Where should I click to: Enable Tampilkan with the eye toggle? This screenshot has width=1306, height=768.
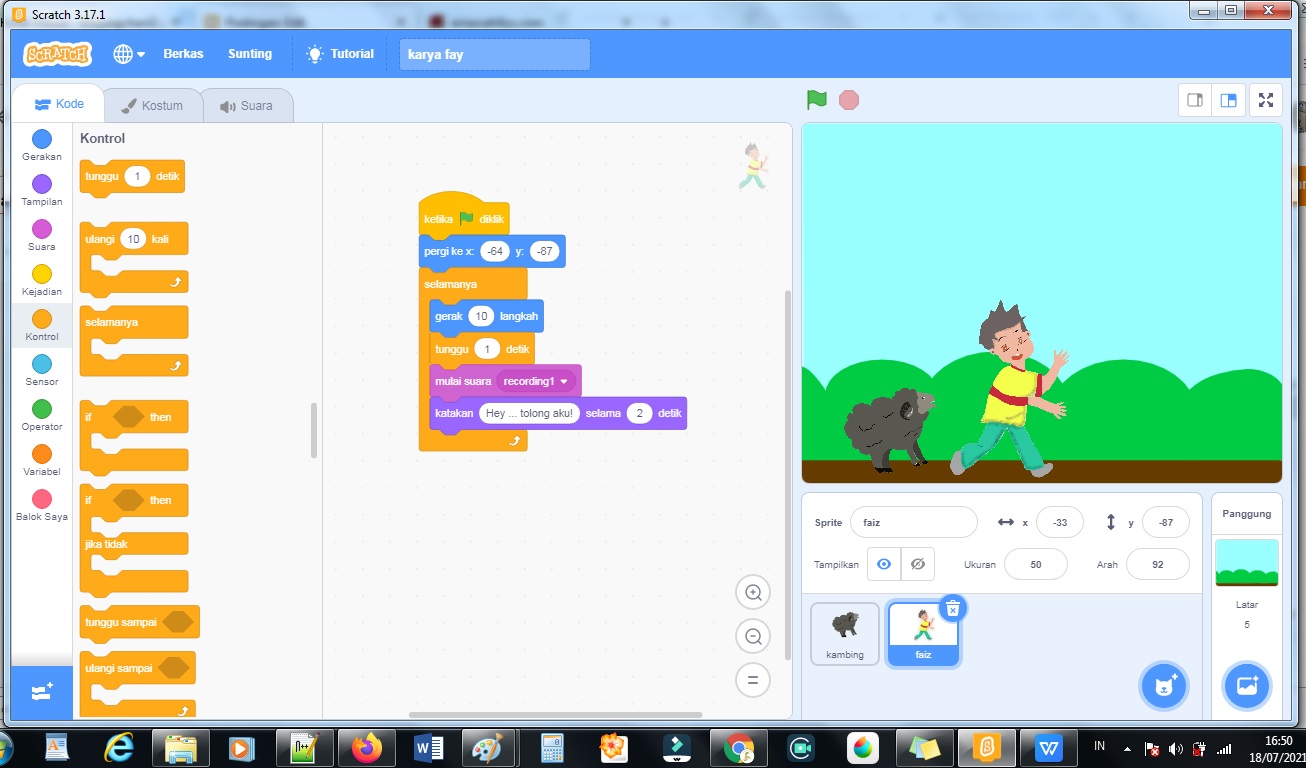coord(882,564)
